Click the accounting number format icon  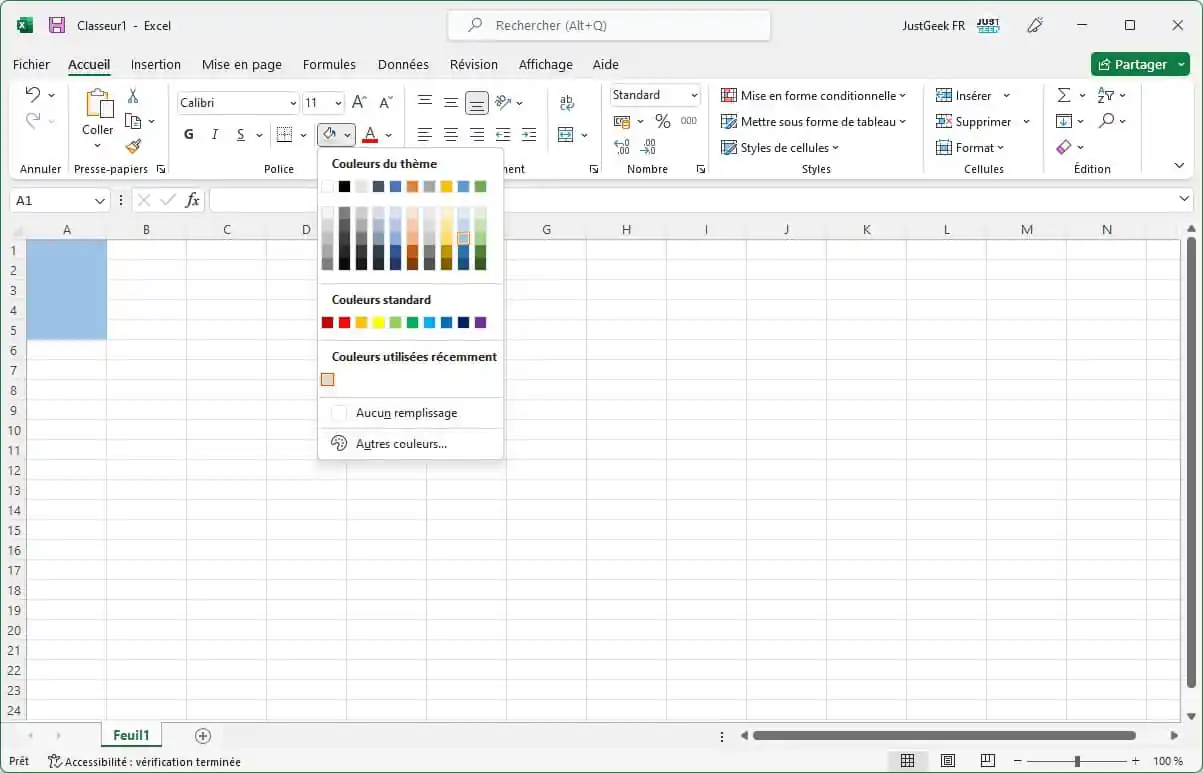click(621, 121)
